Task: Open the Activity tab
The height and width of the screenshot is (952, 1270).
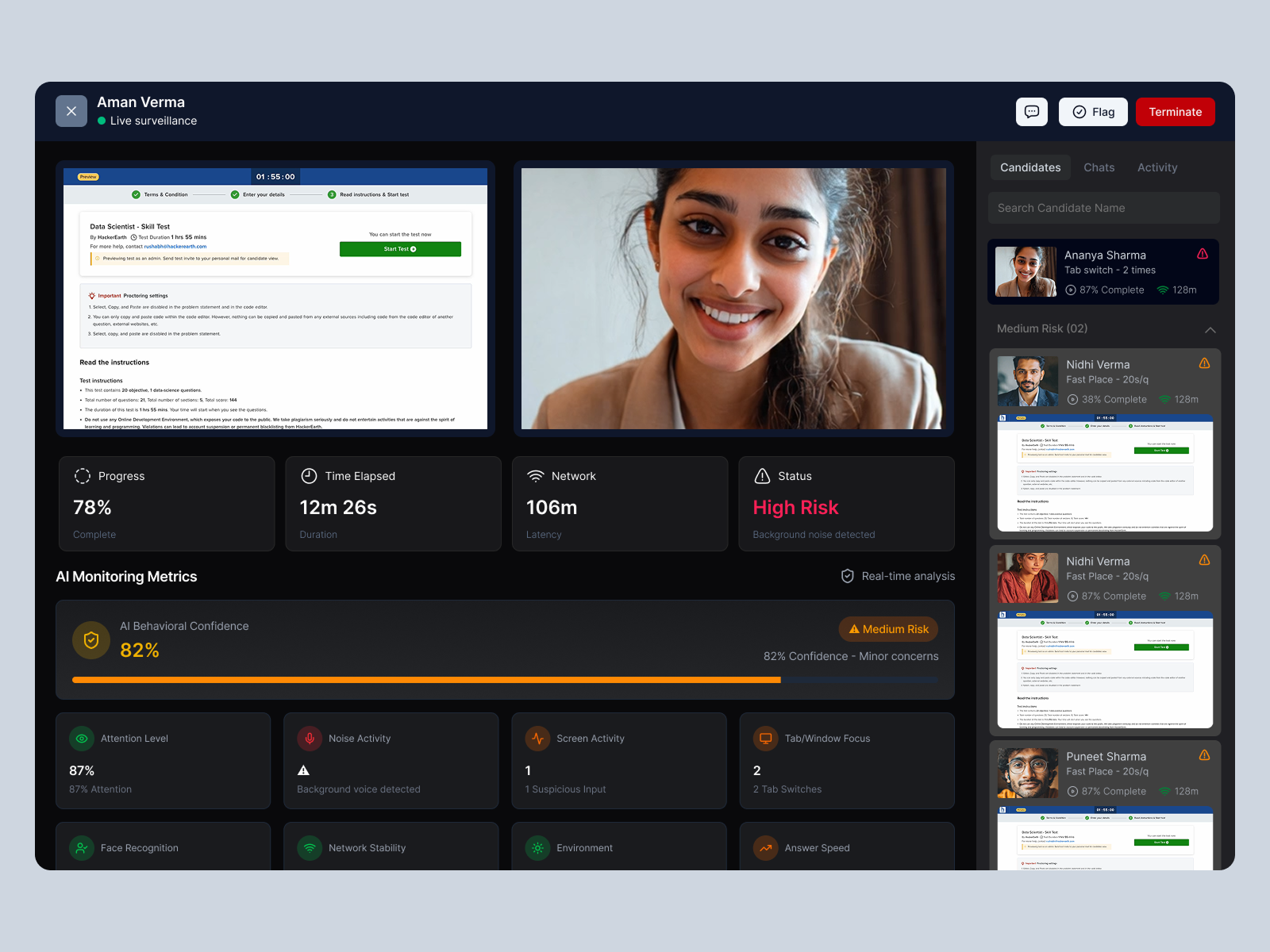Action: tap(1156, 167)
